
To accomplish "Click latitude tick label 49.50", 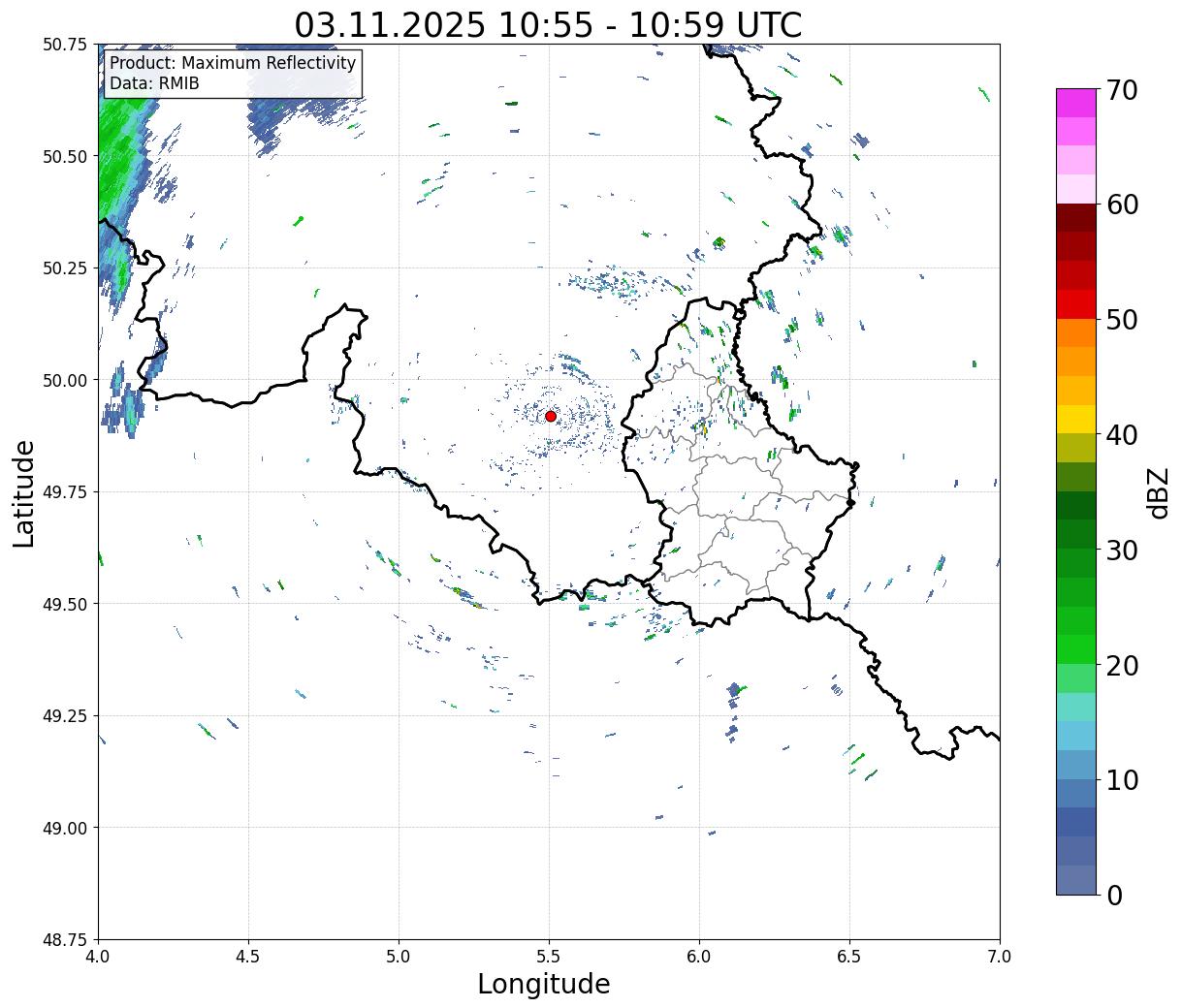I will coord(65,604).
